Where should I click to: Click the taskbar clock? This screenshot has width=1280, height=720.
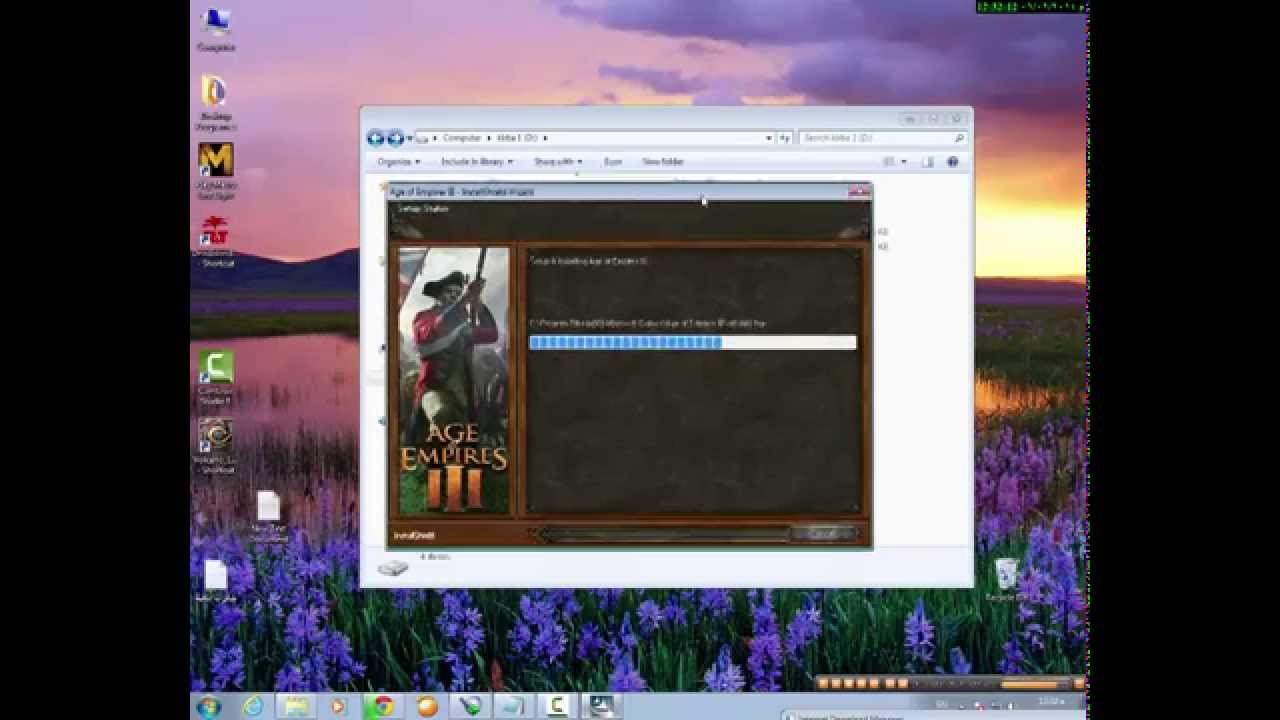(x=1052, y=703)
